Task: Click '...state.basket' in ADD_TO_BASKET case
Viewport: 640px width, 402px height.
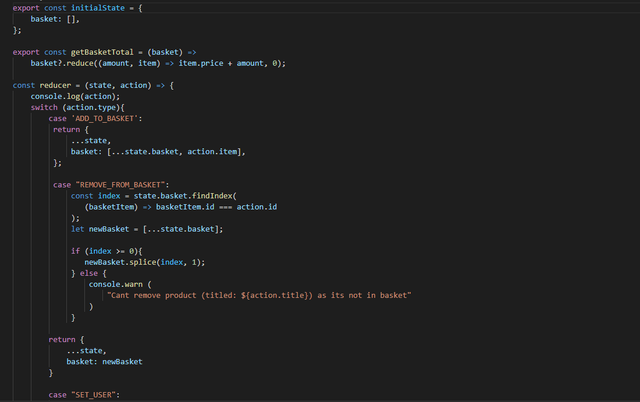Action: pos(144,151)
